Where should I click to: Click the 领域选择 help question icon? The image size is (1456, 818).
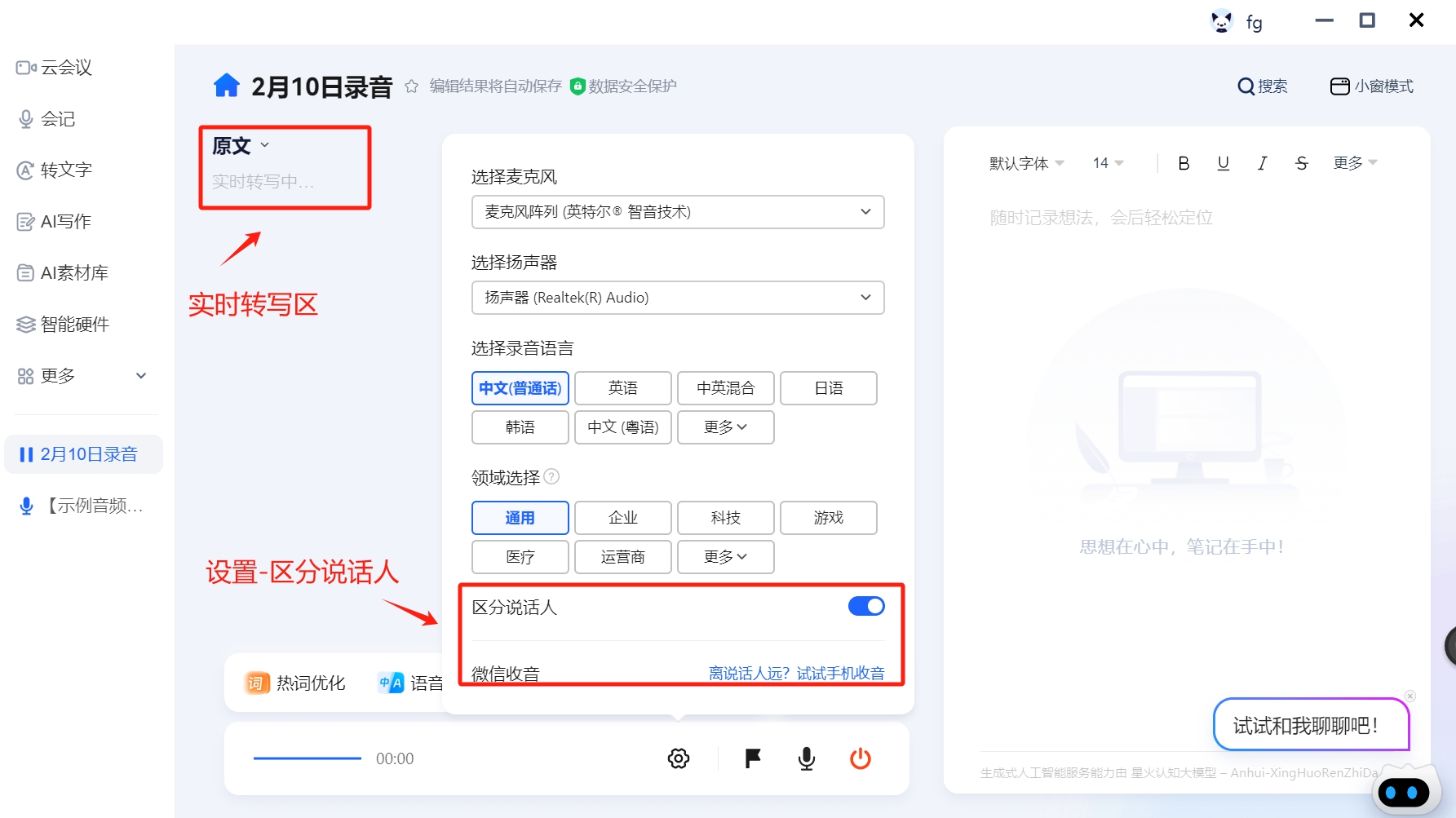pyautogui.click(x=551, y=476)
